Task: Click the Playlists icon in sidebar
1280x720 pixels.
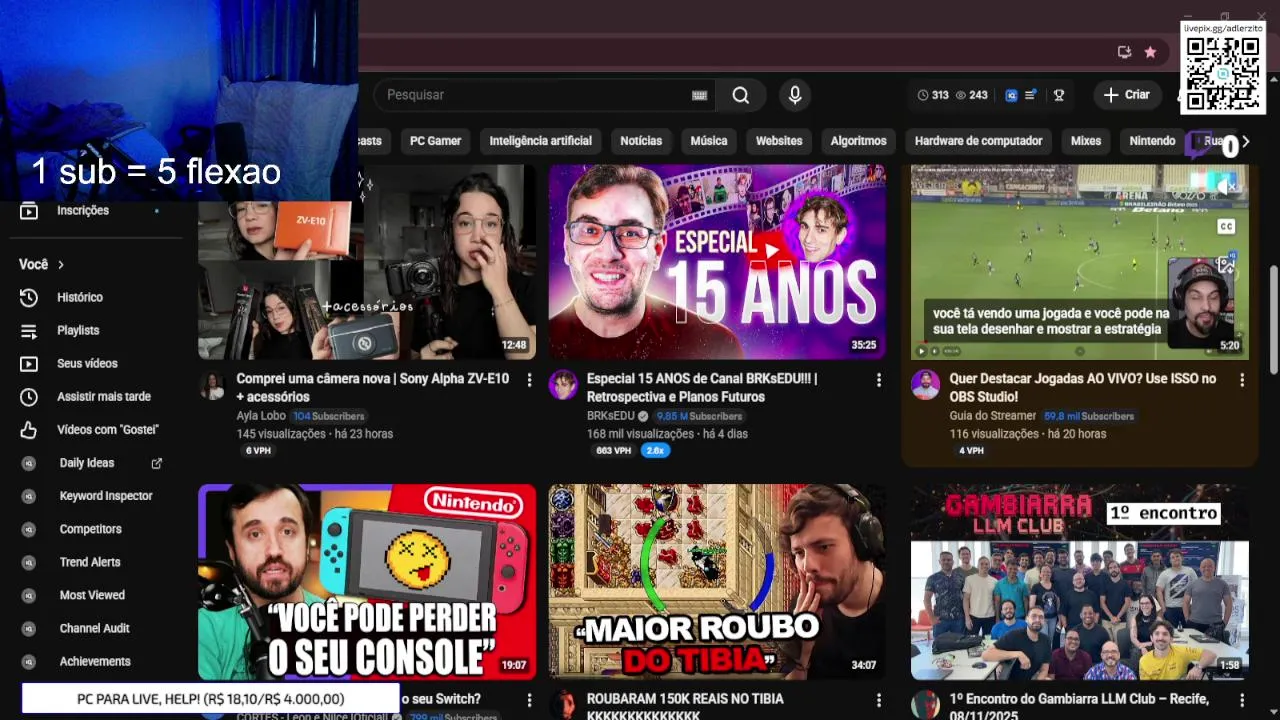Action: click(x=29, y=331)
